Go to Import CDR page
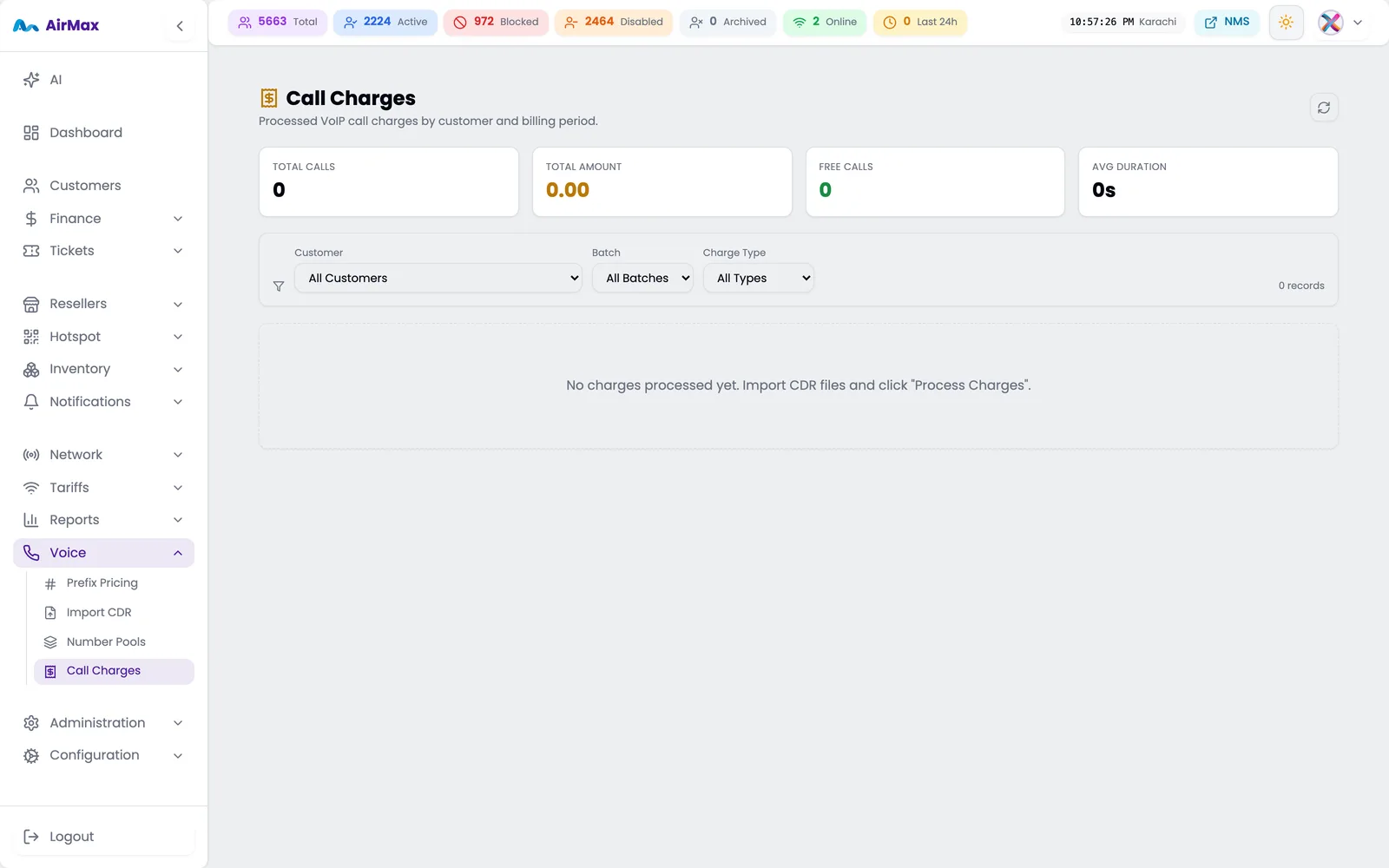This screenshot has width=1389, height=868. (x=114, y=613)
